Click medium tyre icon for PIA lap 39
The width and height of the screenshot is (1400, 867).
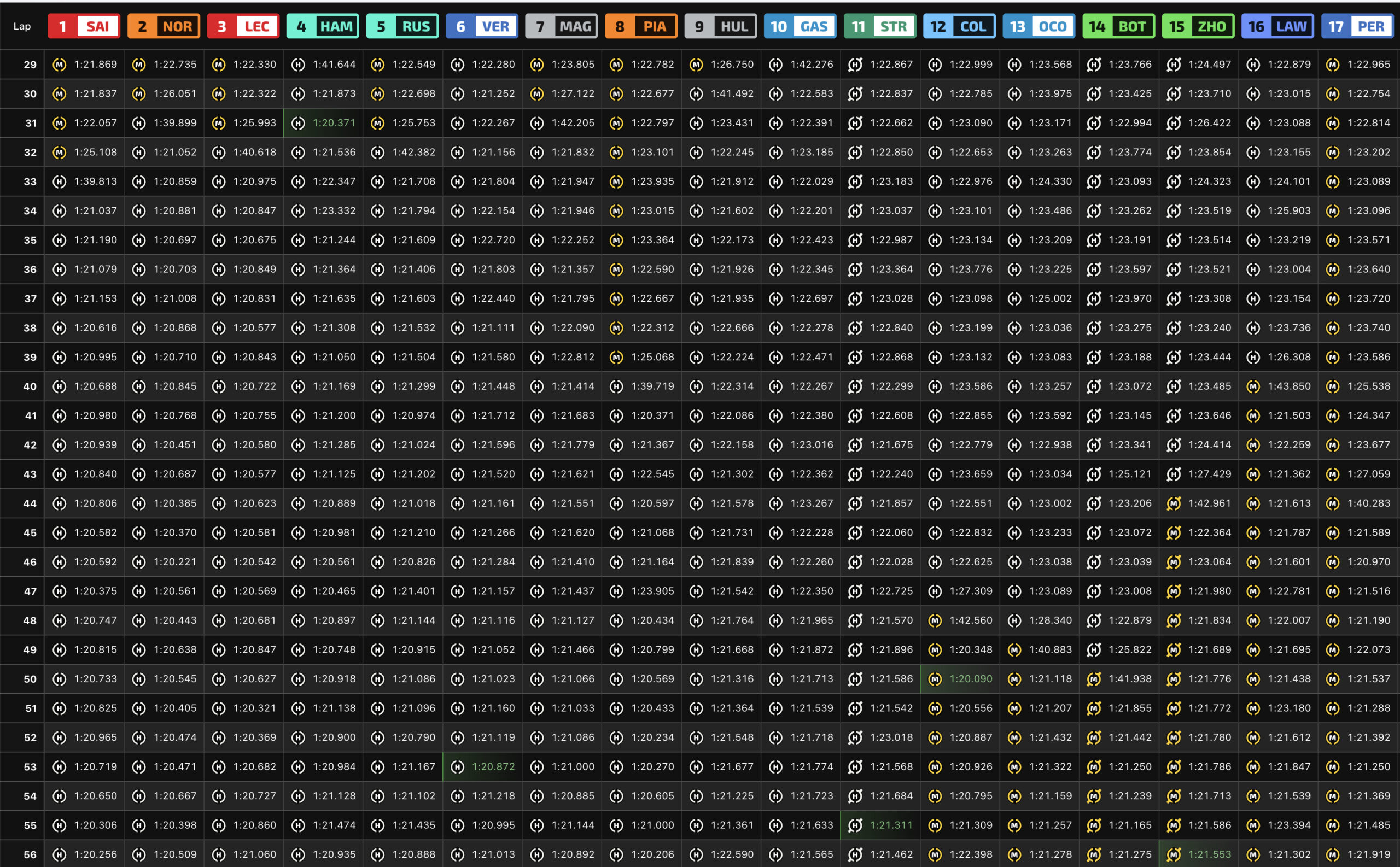point(616,357)
